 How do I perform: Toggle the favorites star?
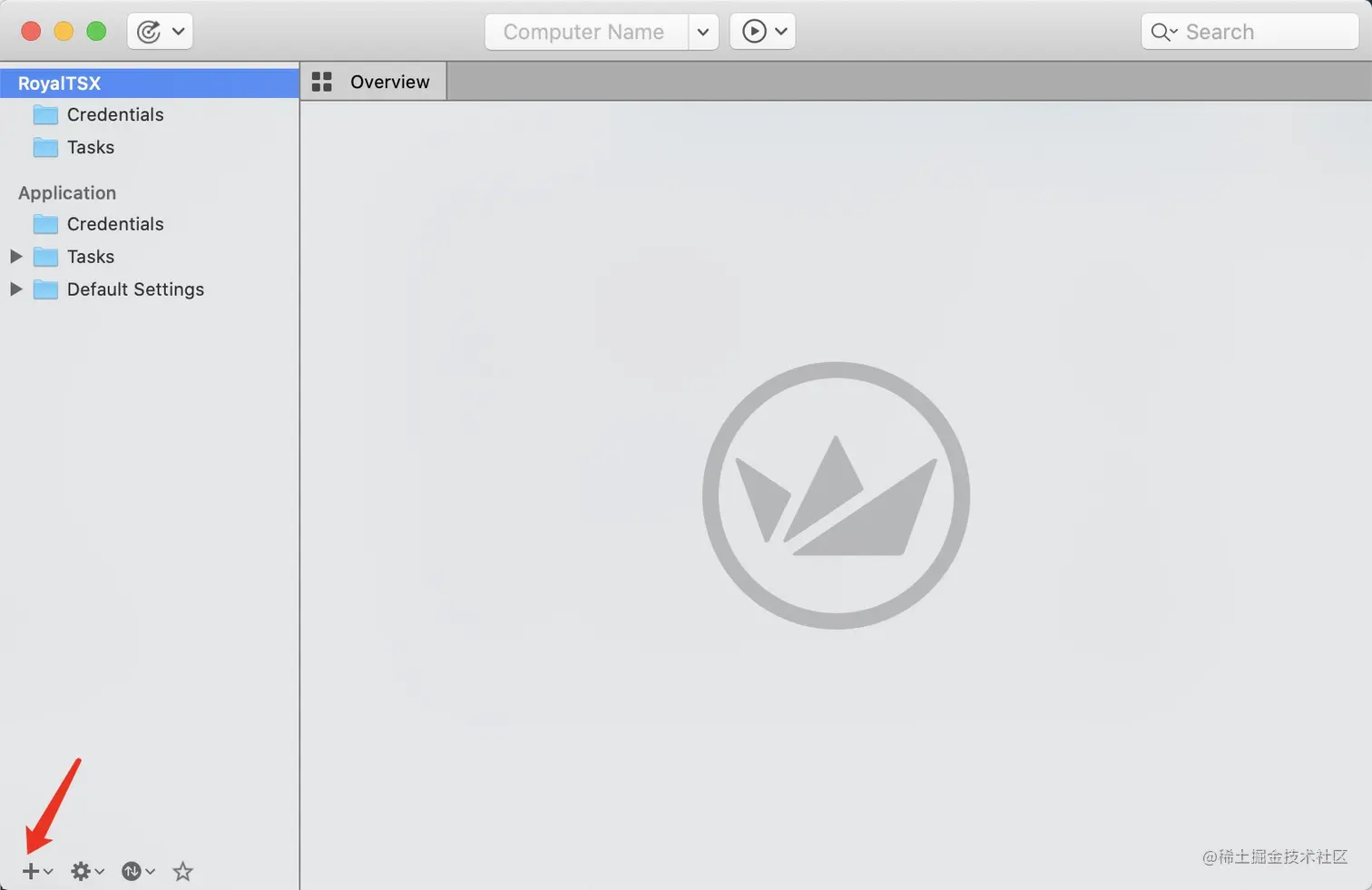[x=183, y=871]
